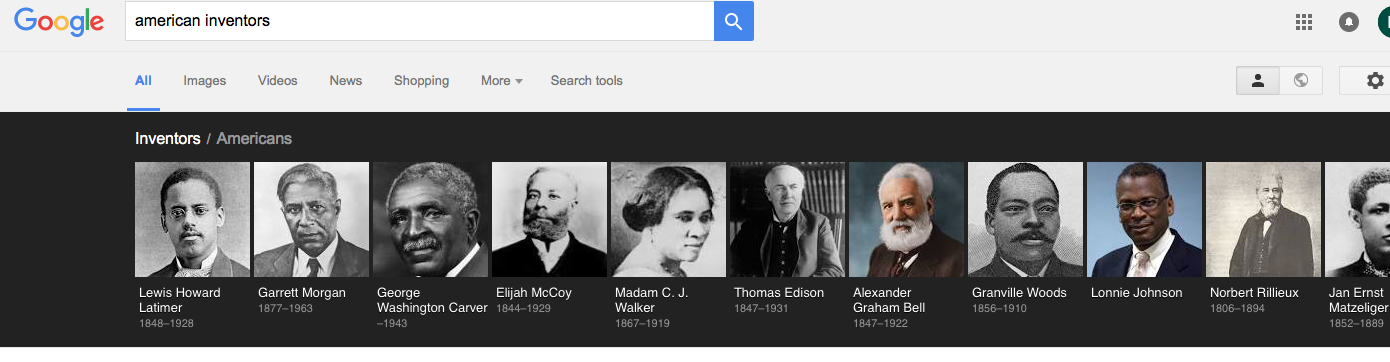Switch to the Videos tab
1390x362 pixels.
pyautogui.click(x=278, y=81)
